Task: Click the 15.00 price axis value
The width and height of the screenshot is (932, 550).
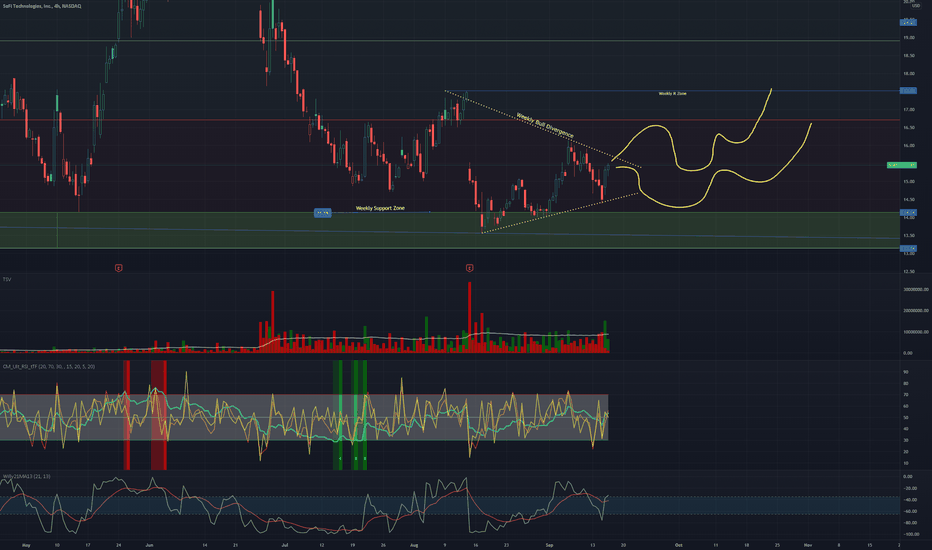Action: pyautogui.click(x=909, y=181)
